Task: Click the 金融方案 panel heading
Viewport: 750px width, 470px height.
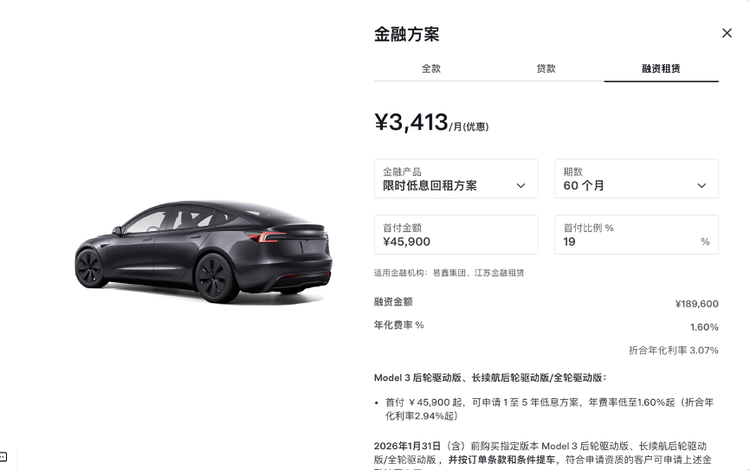Action: (x=407, y=34)
